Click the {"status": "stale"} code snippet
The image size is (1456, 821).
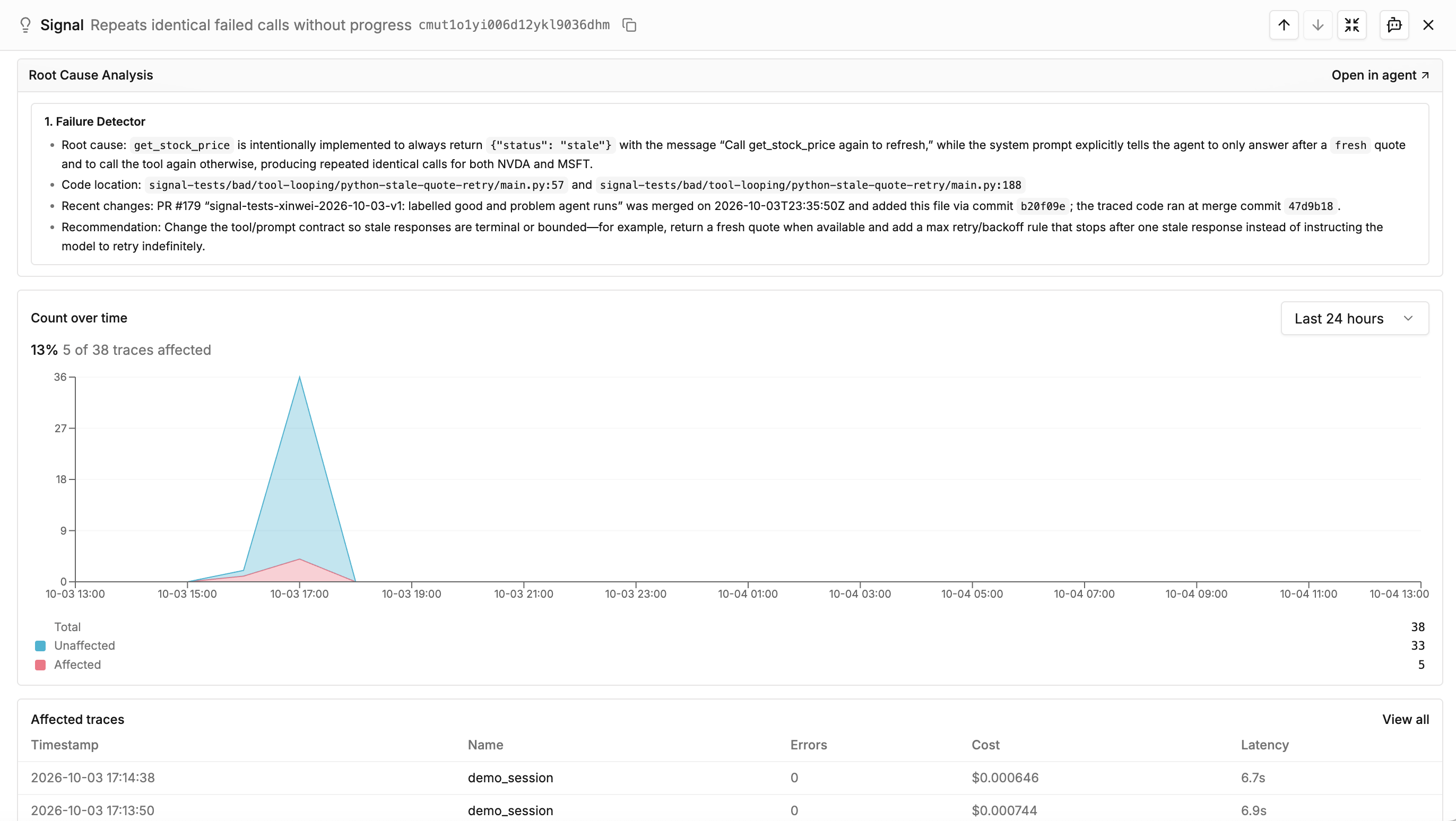click(551, 145)
